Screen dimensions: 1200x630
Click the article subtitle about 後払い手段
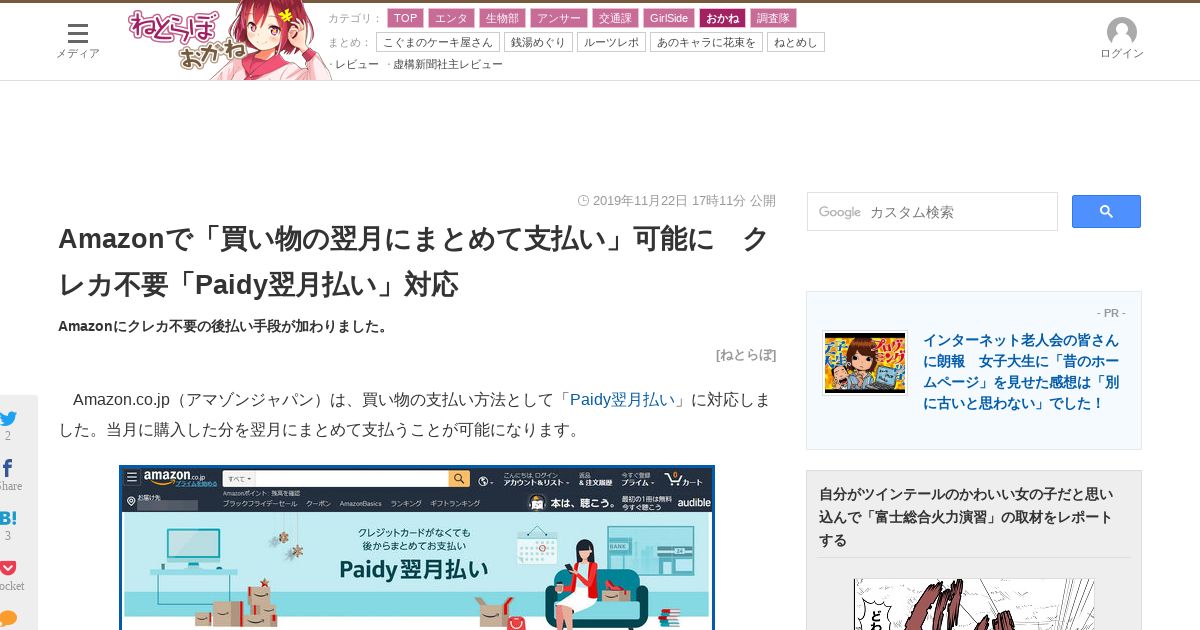(223, 326)
